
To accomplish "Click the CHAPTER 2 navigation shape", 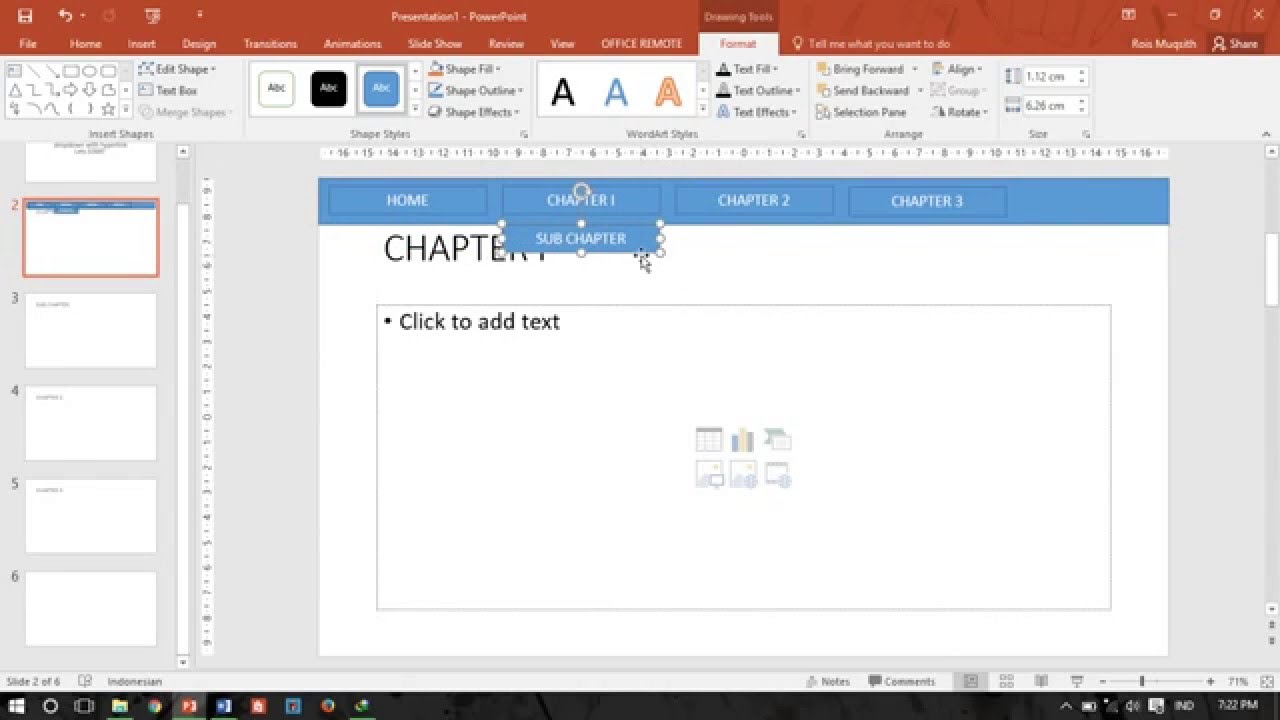I will [x=754, y=200].
